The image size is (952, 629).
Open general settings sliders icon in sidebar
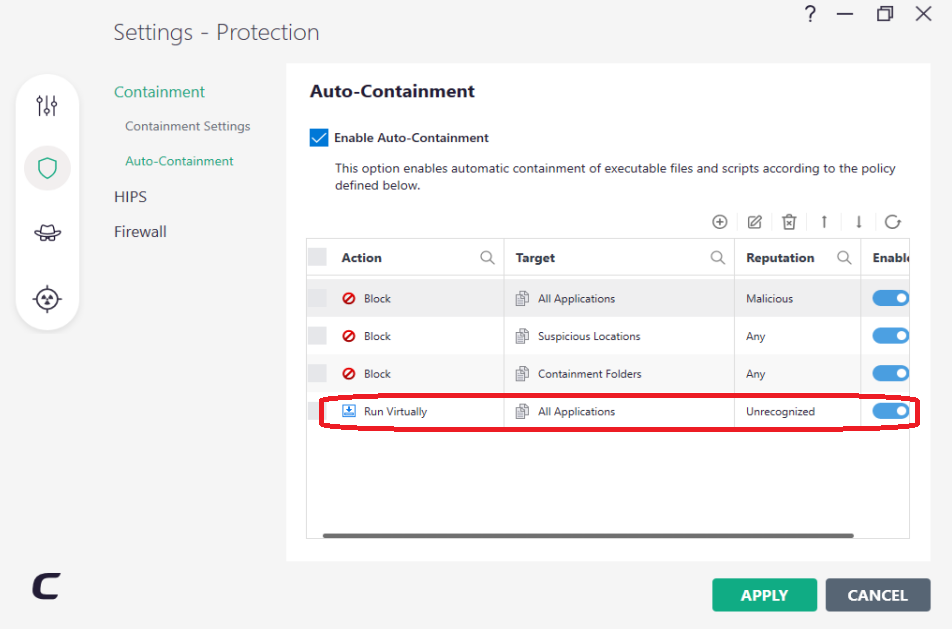click(x=47, y=105)
